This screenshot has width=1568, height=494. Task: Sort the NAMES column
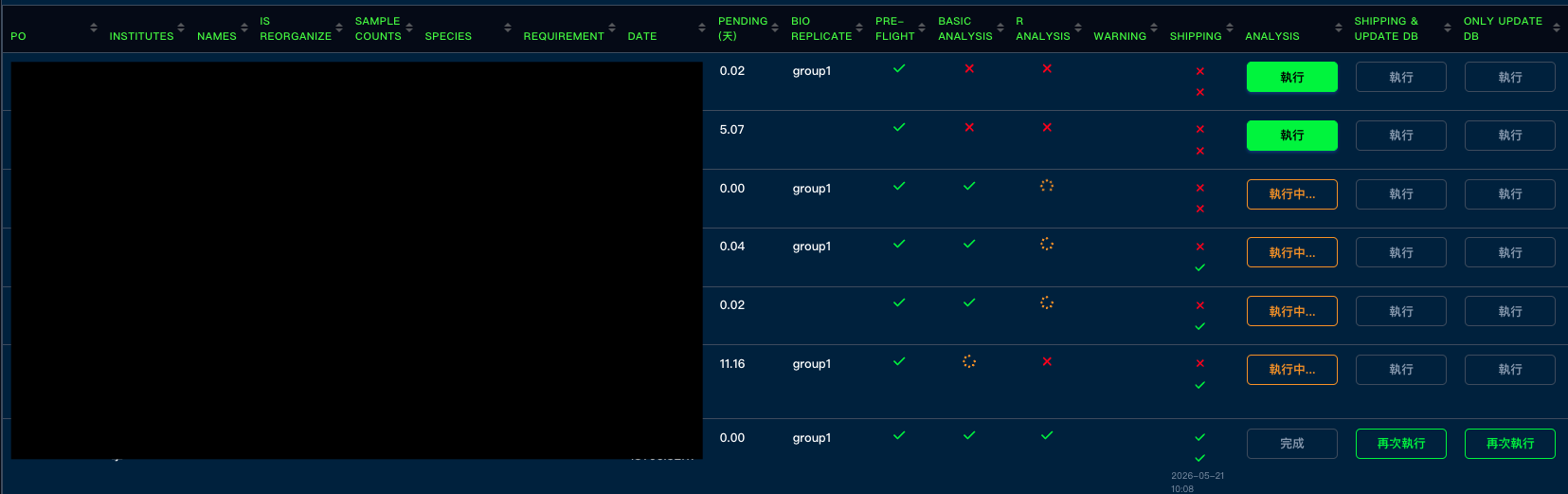244,27
